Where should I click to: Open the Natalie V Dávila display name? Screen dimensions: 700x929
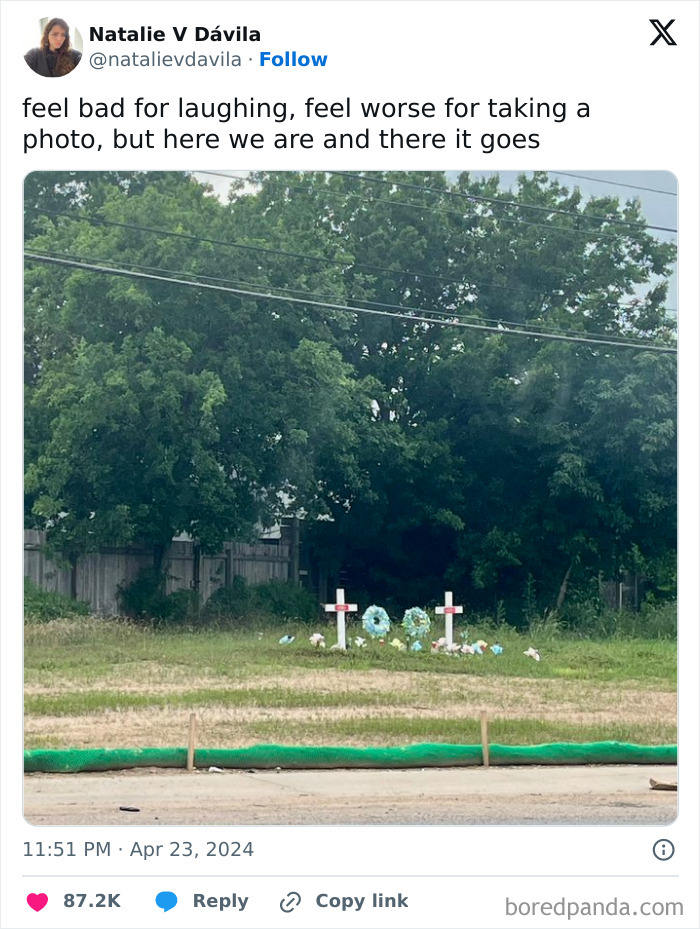[x=175, y=34]
